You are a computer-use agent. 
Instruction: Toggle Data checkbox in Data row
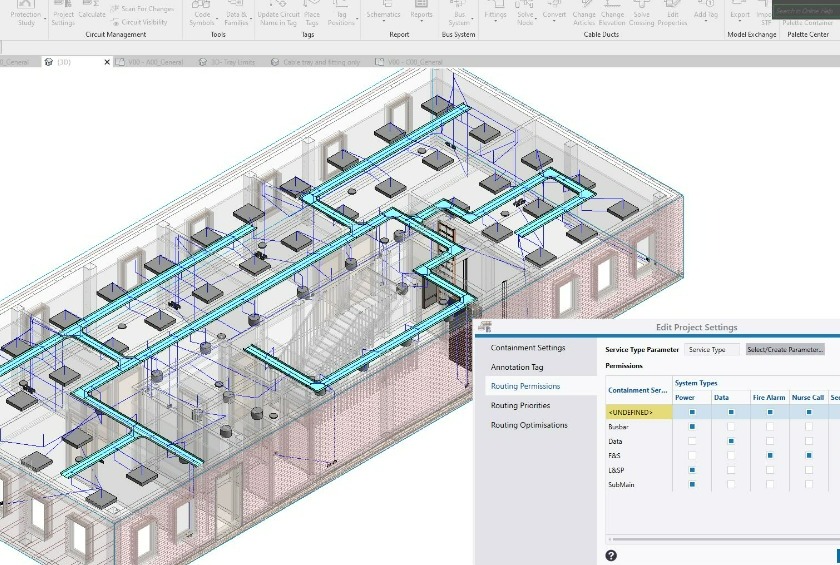pos(731,441)
